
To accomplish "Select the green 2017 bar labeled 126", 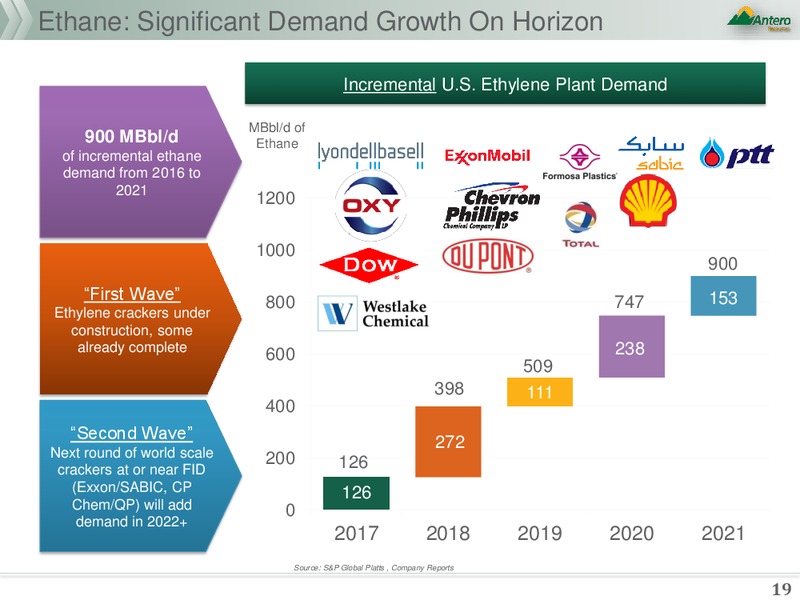I will [x=356, y=493].
